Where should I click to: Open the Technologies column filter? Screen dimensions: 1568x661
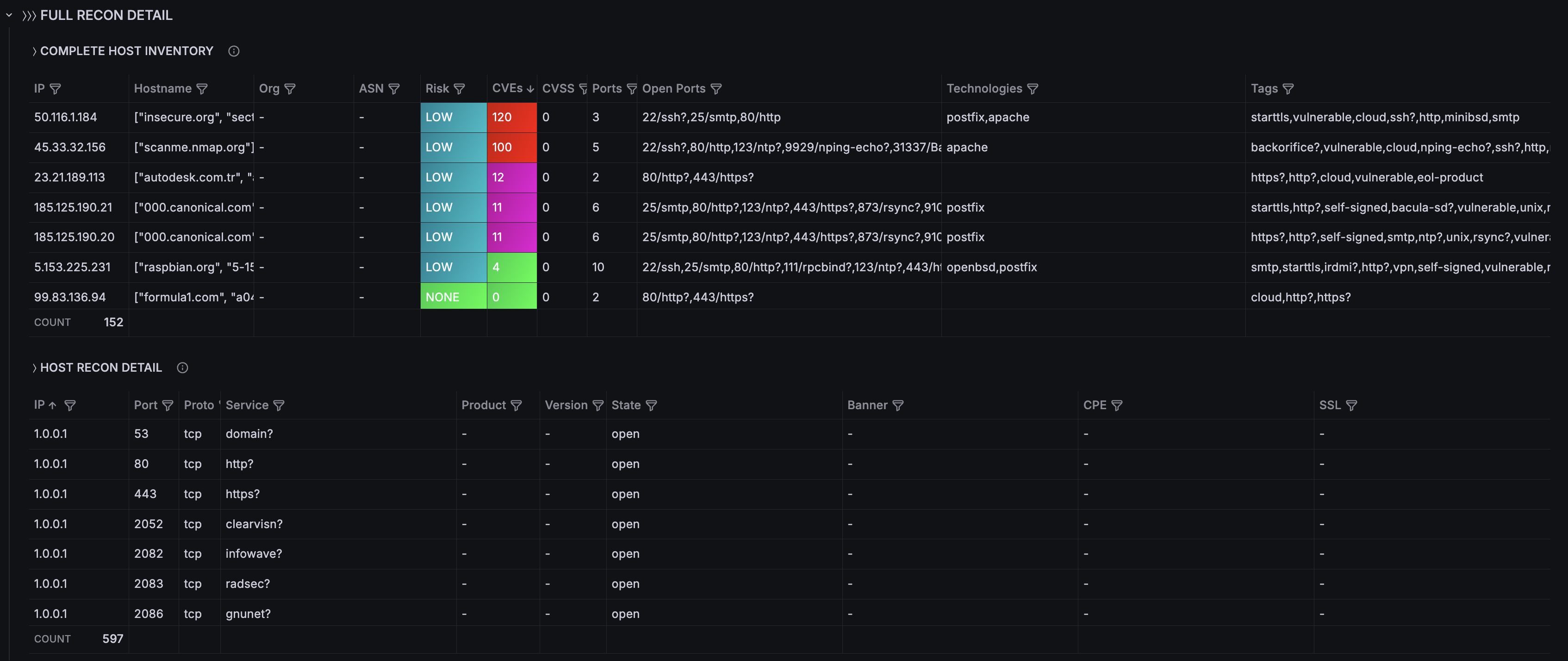(x=1033, y=89)
